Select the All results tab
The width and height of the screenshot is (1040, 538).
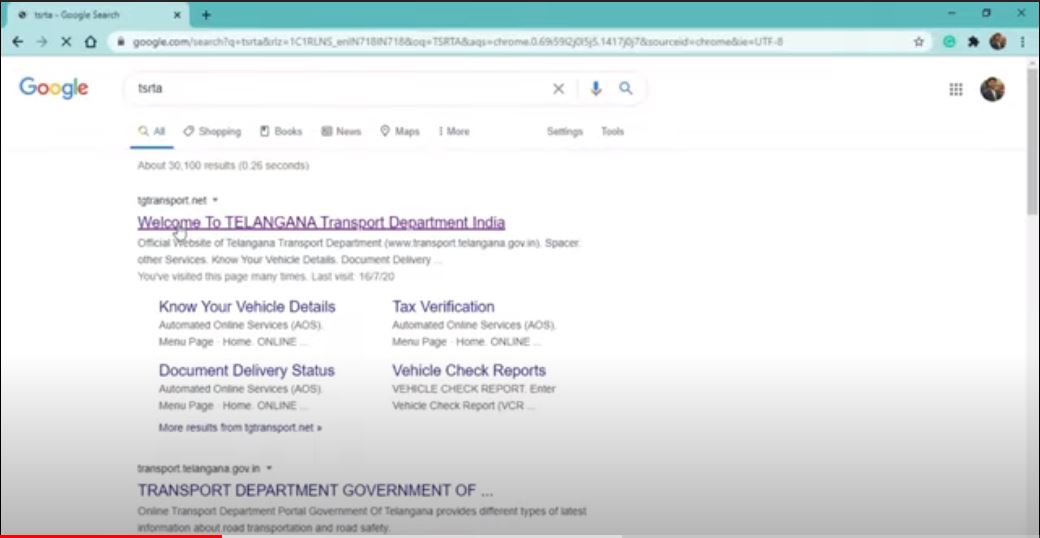(152, 132)
